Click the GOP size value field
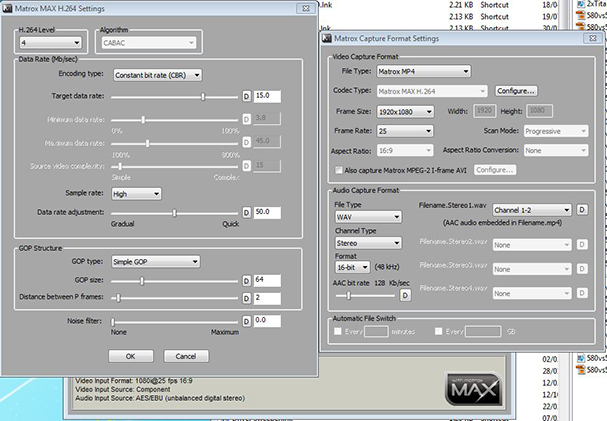 [x=267, y=280]
